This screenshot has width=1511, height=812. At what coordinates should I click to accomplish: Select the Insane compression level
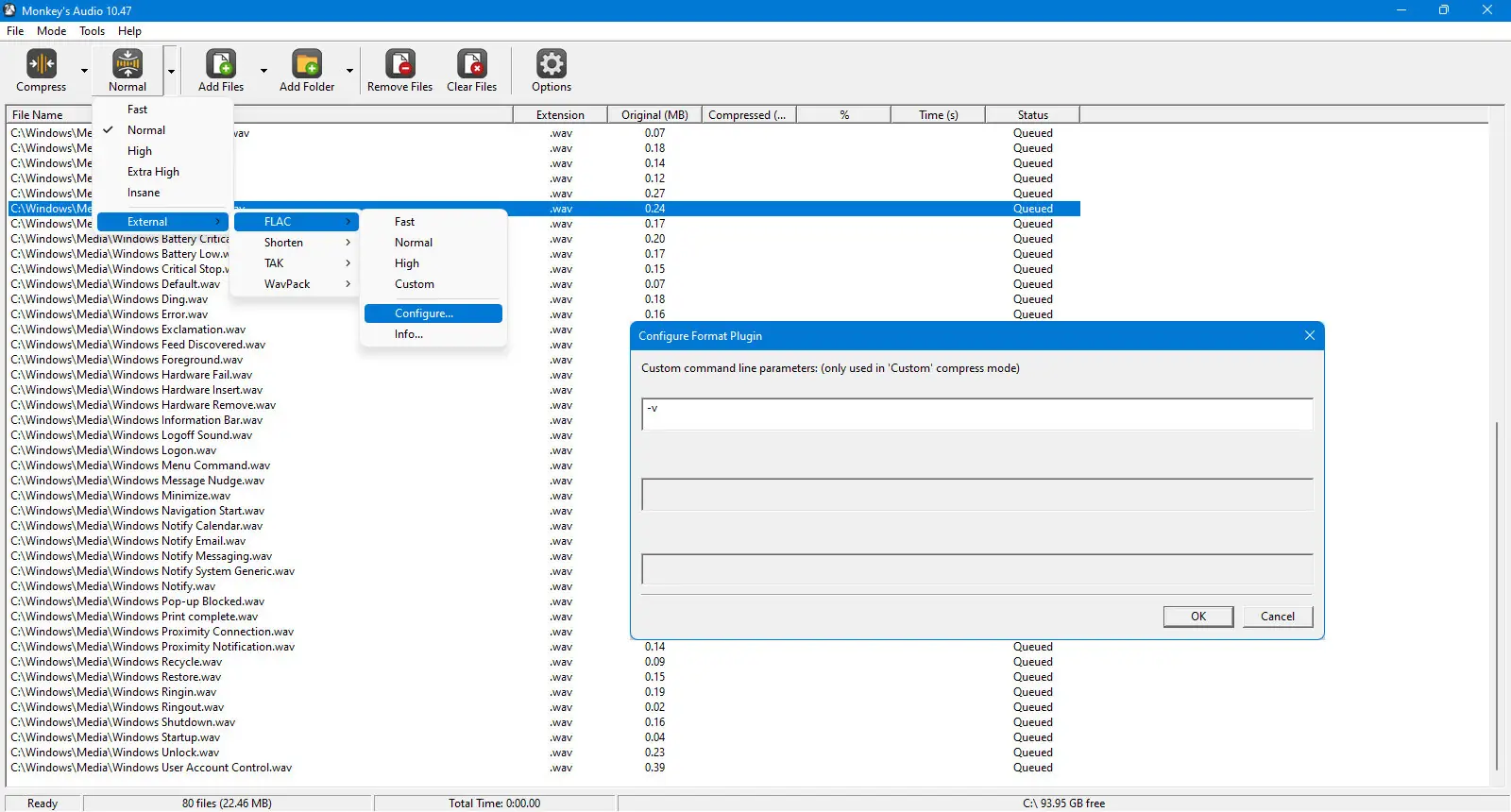pos(163,193)
